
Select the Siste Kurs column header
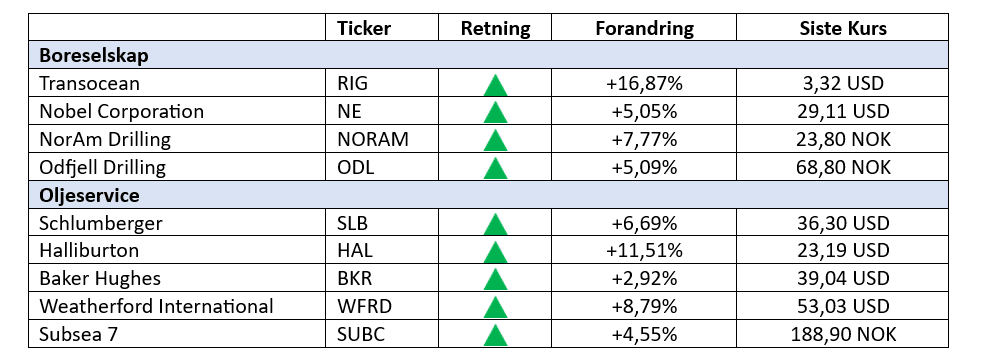pyautogui.click(x=842, y=28)
